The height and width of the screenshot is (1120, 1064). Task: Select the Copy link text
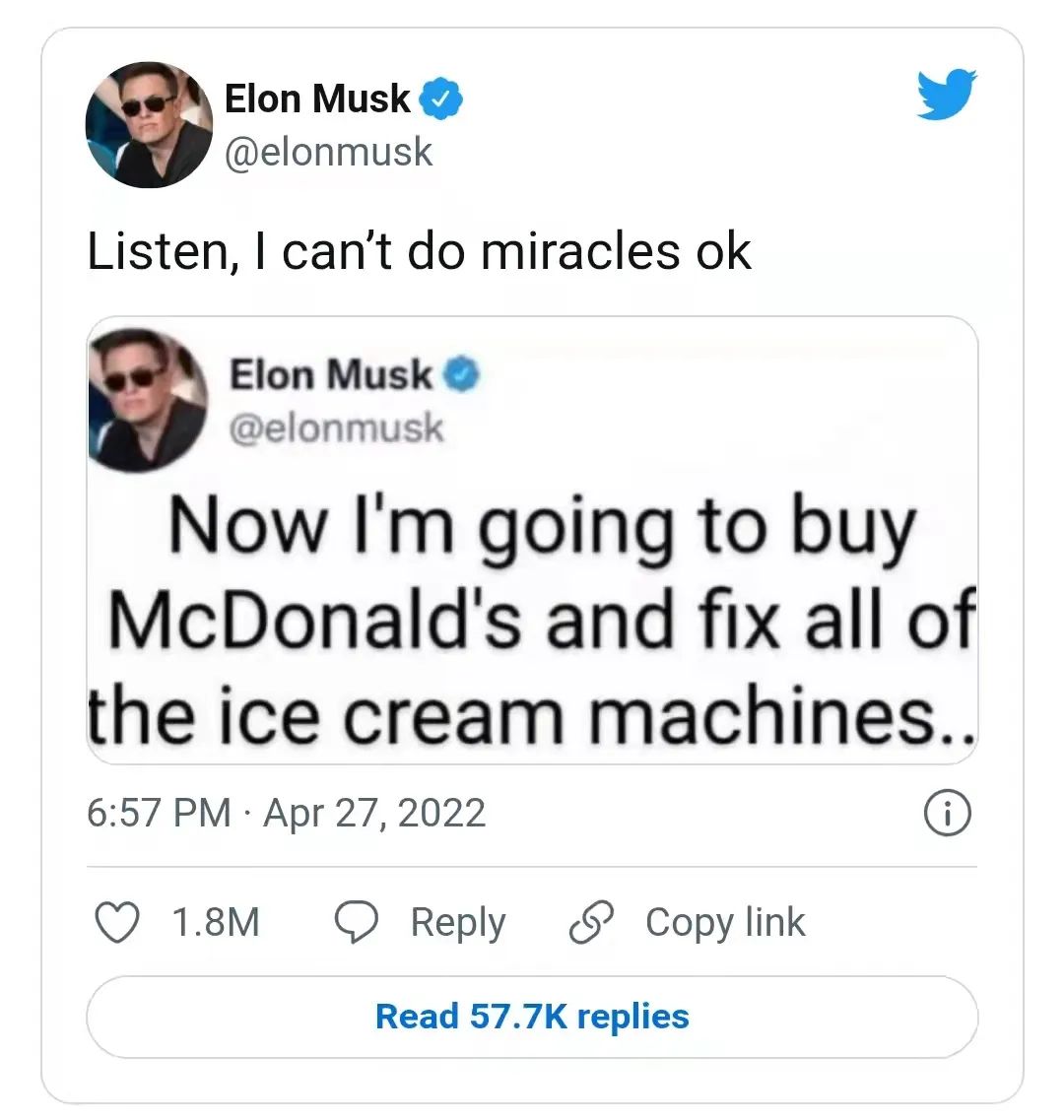click(725, 923)
